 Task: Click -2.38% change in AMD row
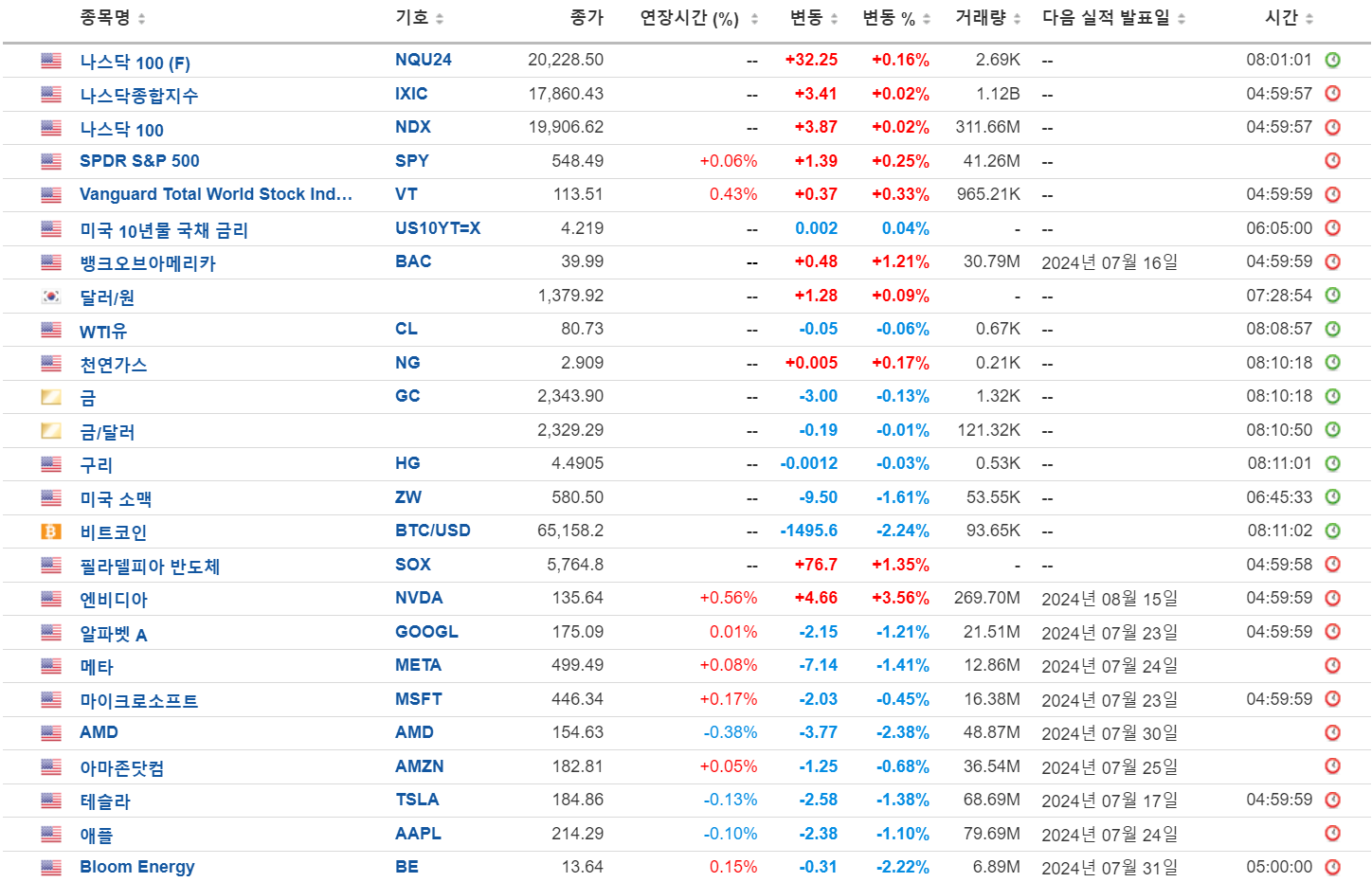tap(903, 732)
